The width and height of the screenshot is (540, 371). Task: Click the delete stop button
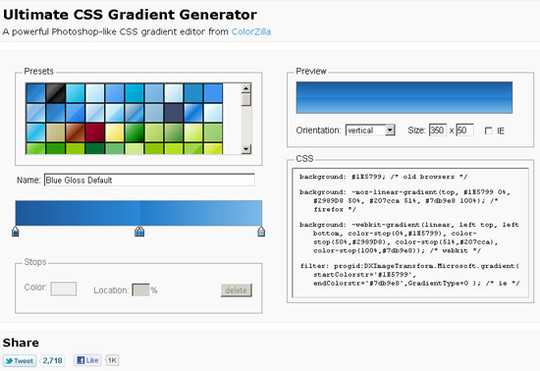pos(236,290)
